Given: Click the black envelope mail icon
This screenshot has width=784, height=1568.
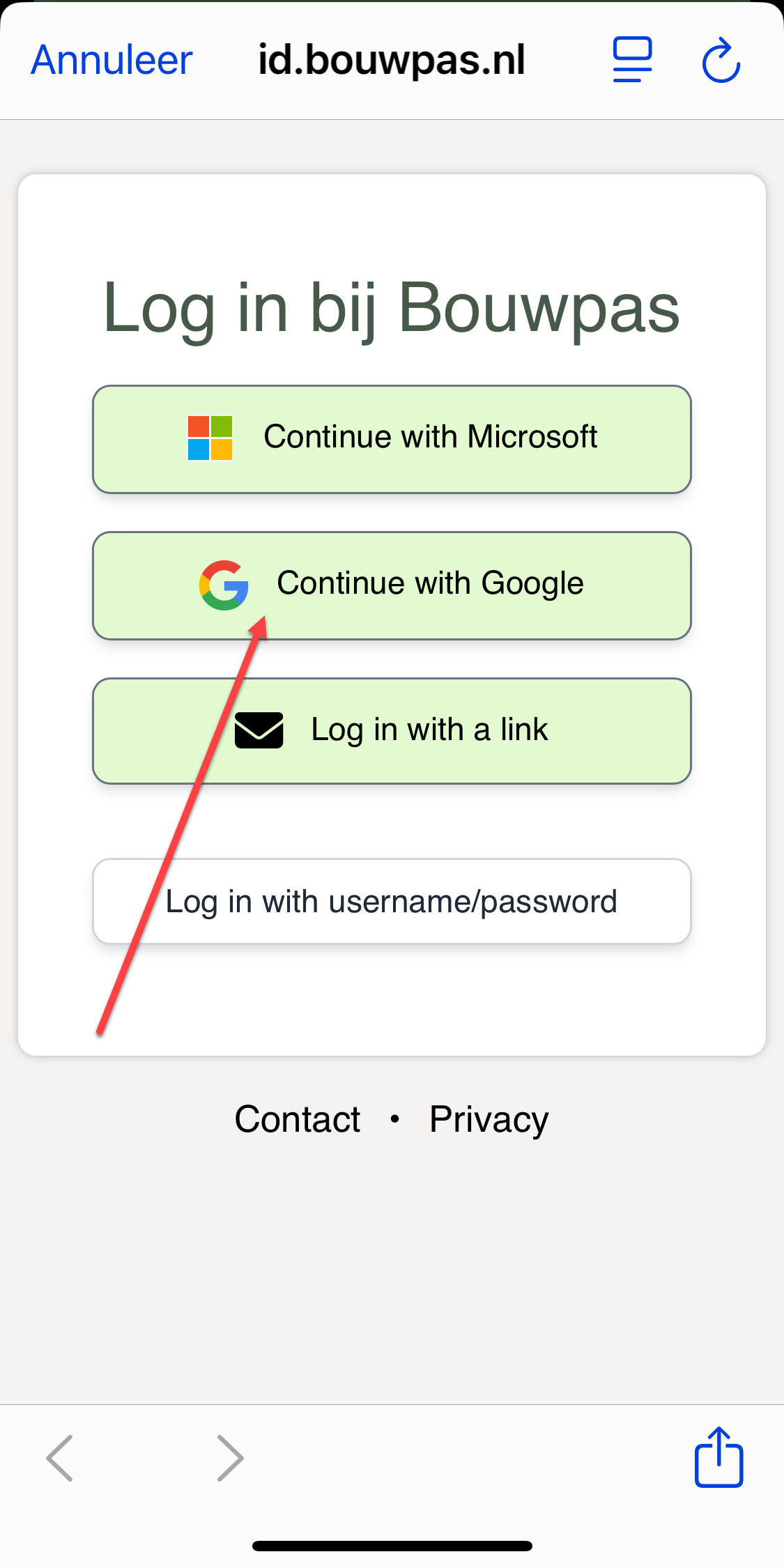Looking at the screenshot, I should [259, 730].
